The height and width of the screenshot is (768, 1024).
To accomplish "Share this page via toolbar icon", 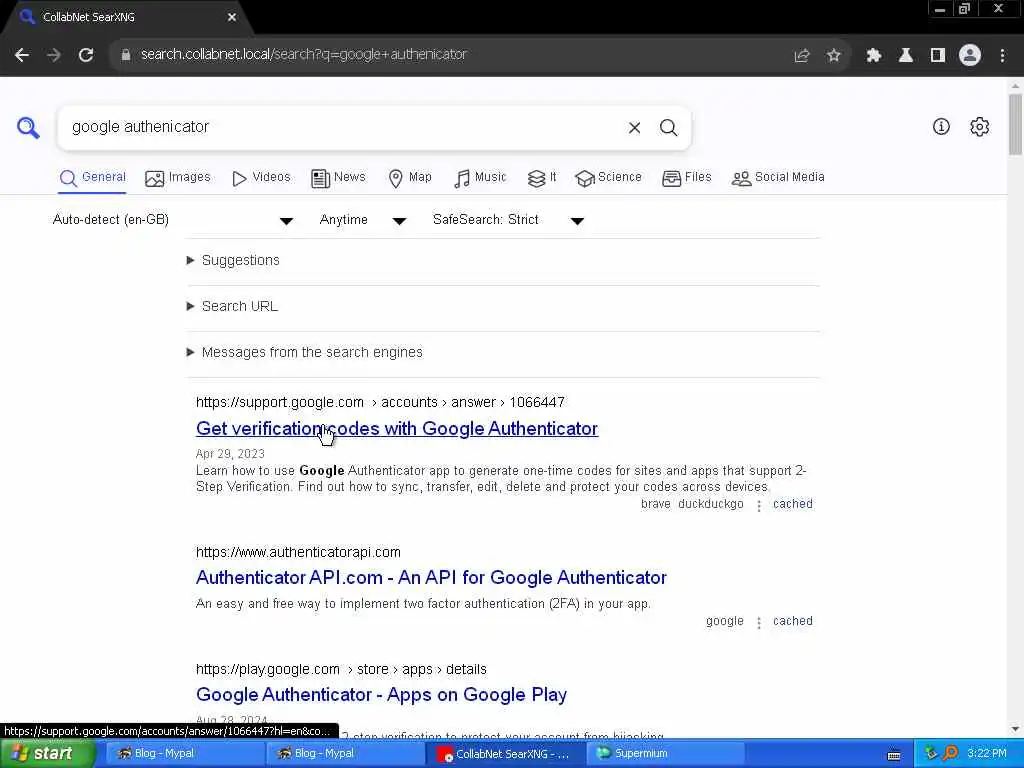I will click(801, 56).
